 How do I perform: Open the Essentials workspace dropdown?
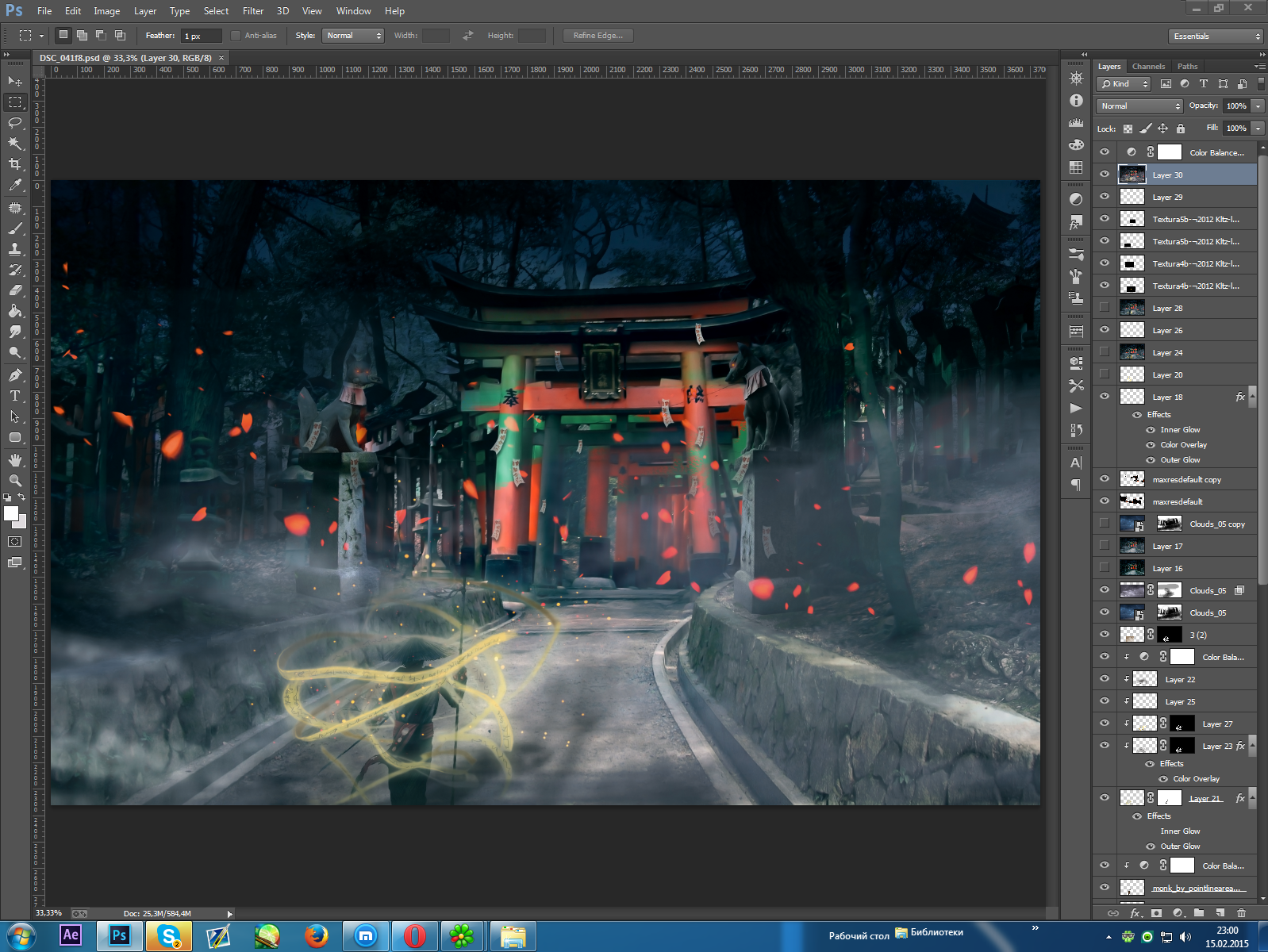pyautogui.click(x=1216, y=36)
